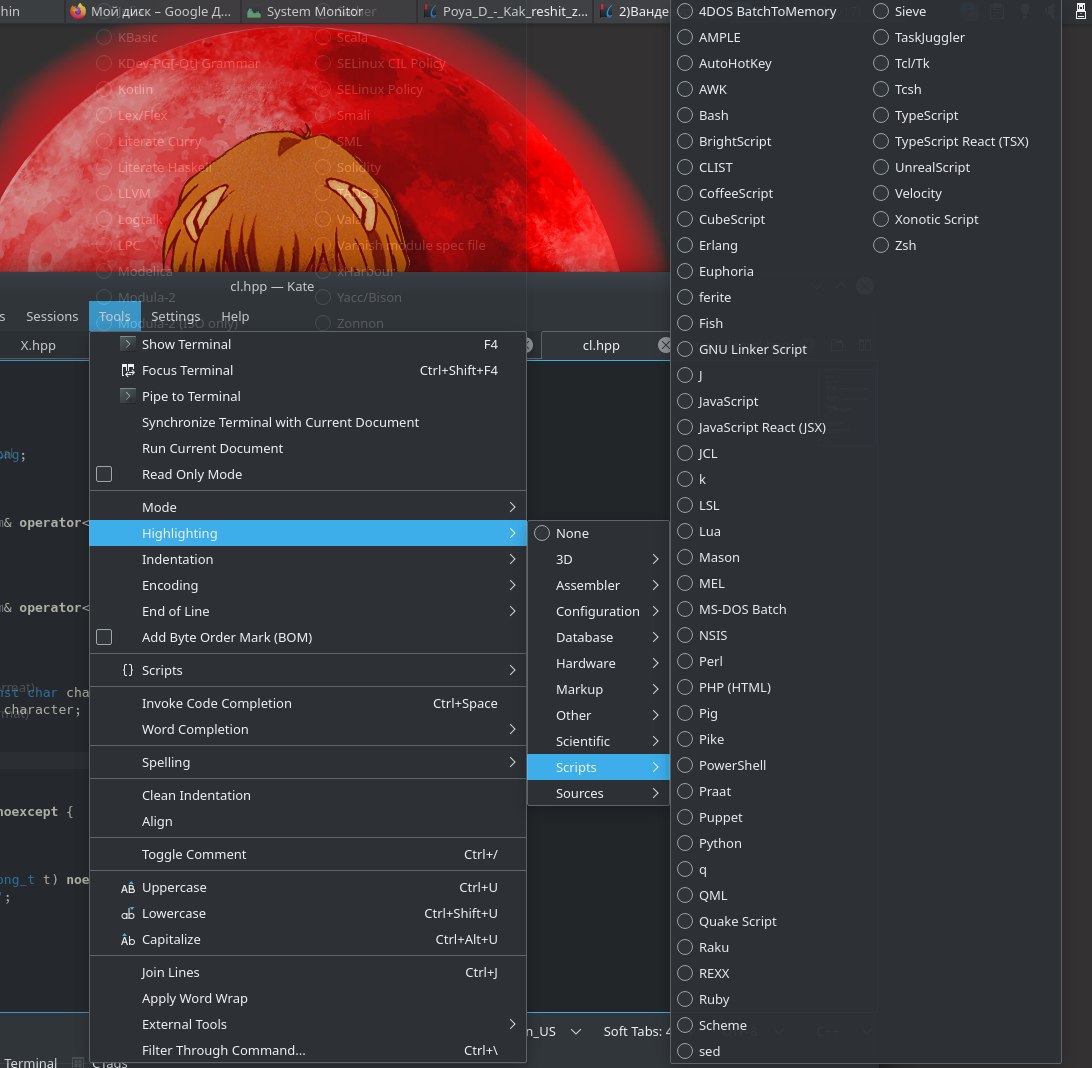This screenshot has height=1068, width=1092.
Task: Open the Sessions menu
Action: pos(52,317)
